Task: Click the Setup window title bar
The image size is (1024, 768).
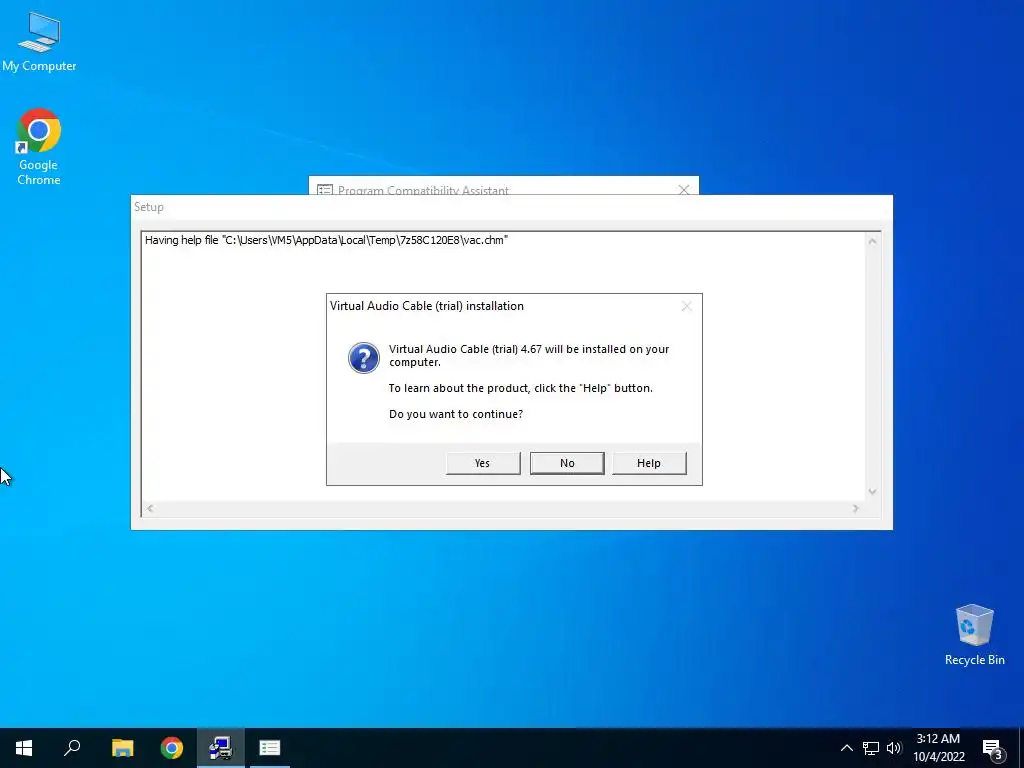Action: pyautogui.click(x=511, y=207)
